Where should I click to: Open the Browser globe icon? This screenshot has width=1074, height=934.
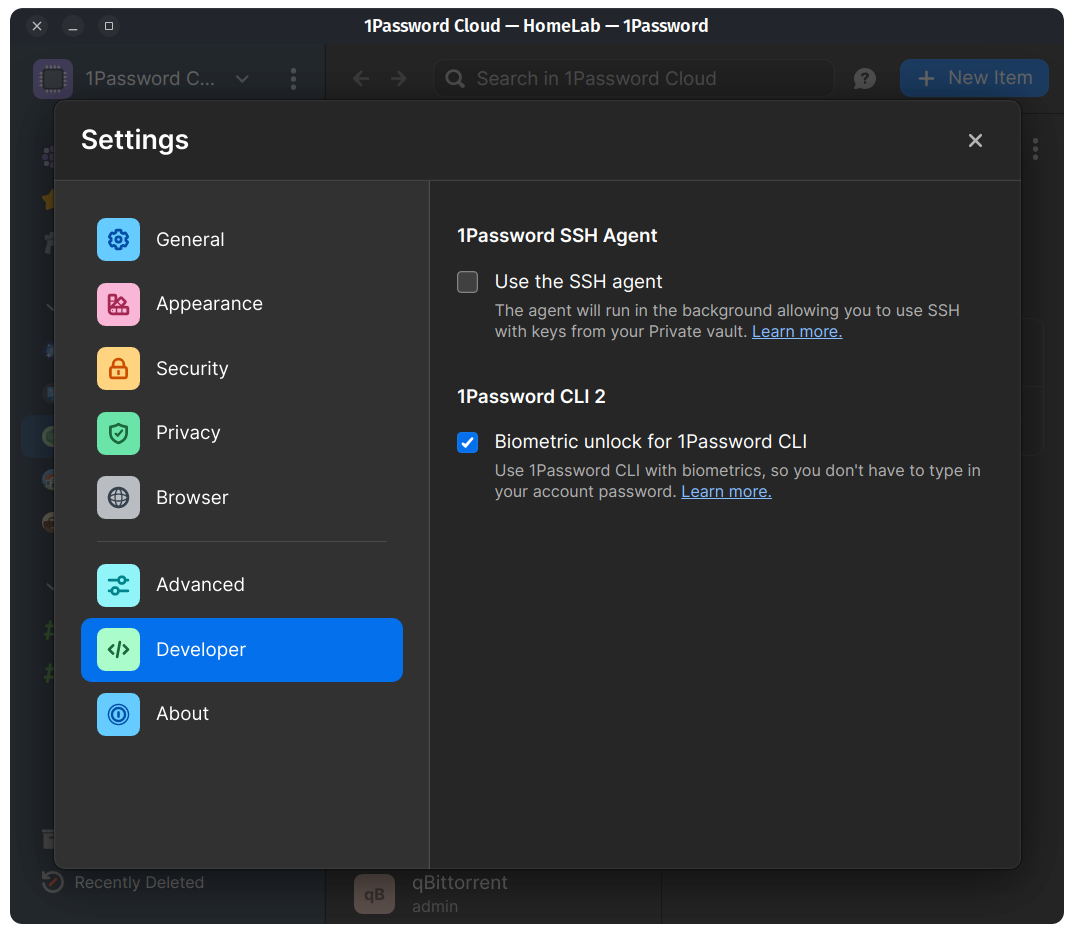tap(118, 497)
